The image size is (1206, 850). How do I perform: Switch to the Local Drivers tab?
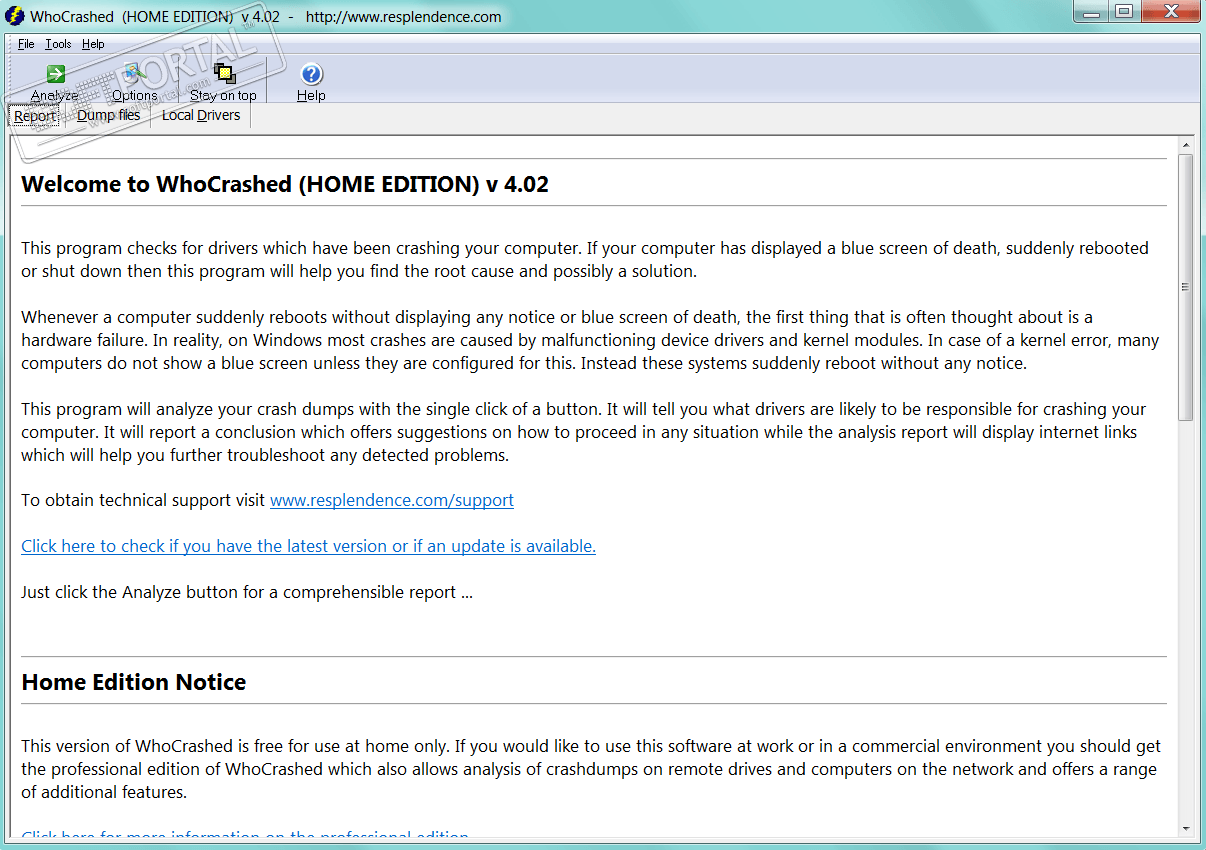click(201, 115)
